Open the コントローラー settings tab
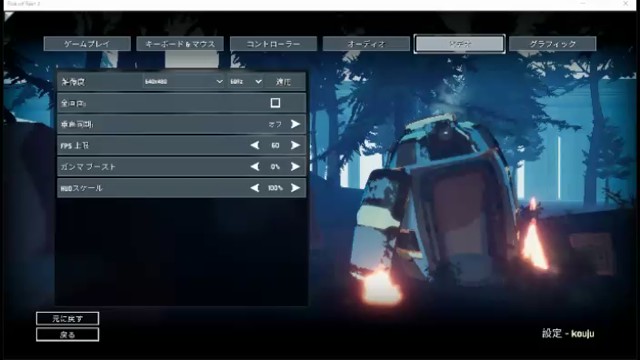640x360 pixels. pyautogui.click(x=273, y=44)
